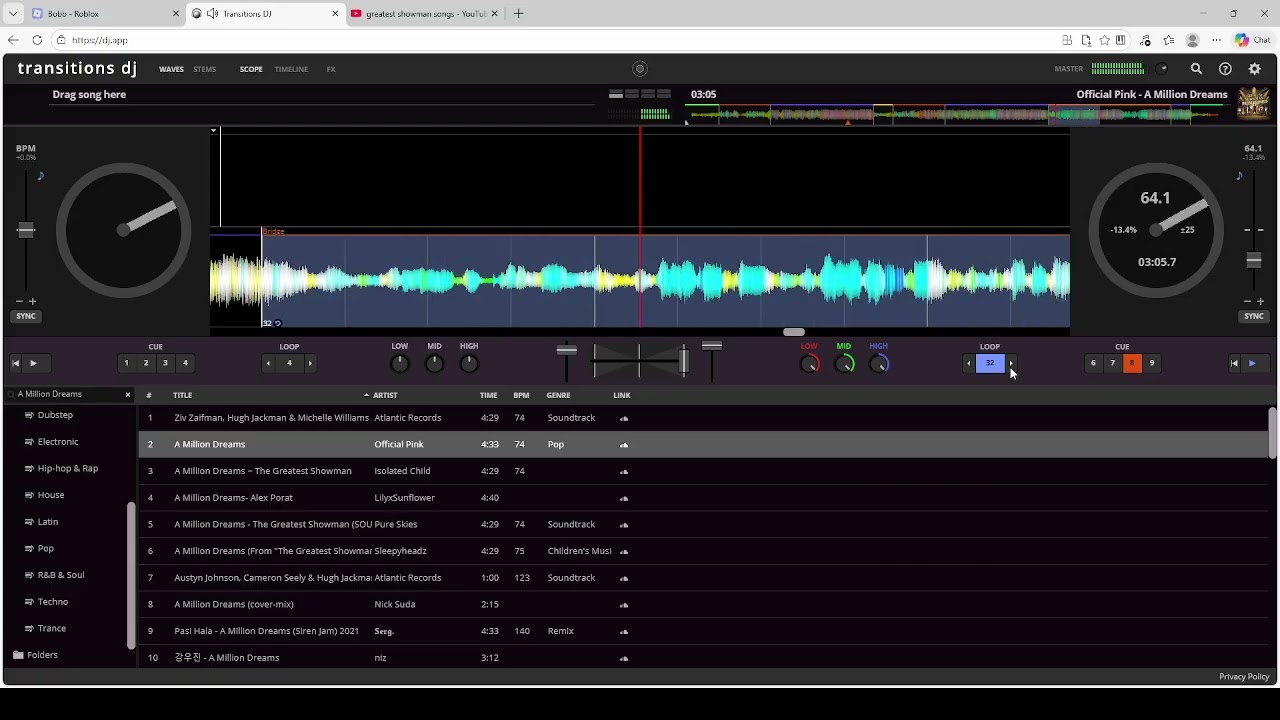The width and height of the screenshot is (1280, 720).
Task: Click the left deck MID EQ knob
Action: (x=434, y=364)
